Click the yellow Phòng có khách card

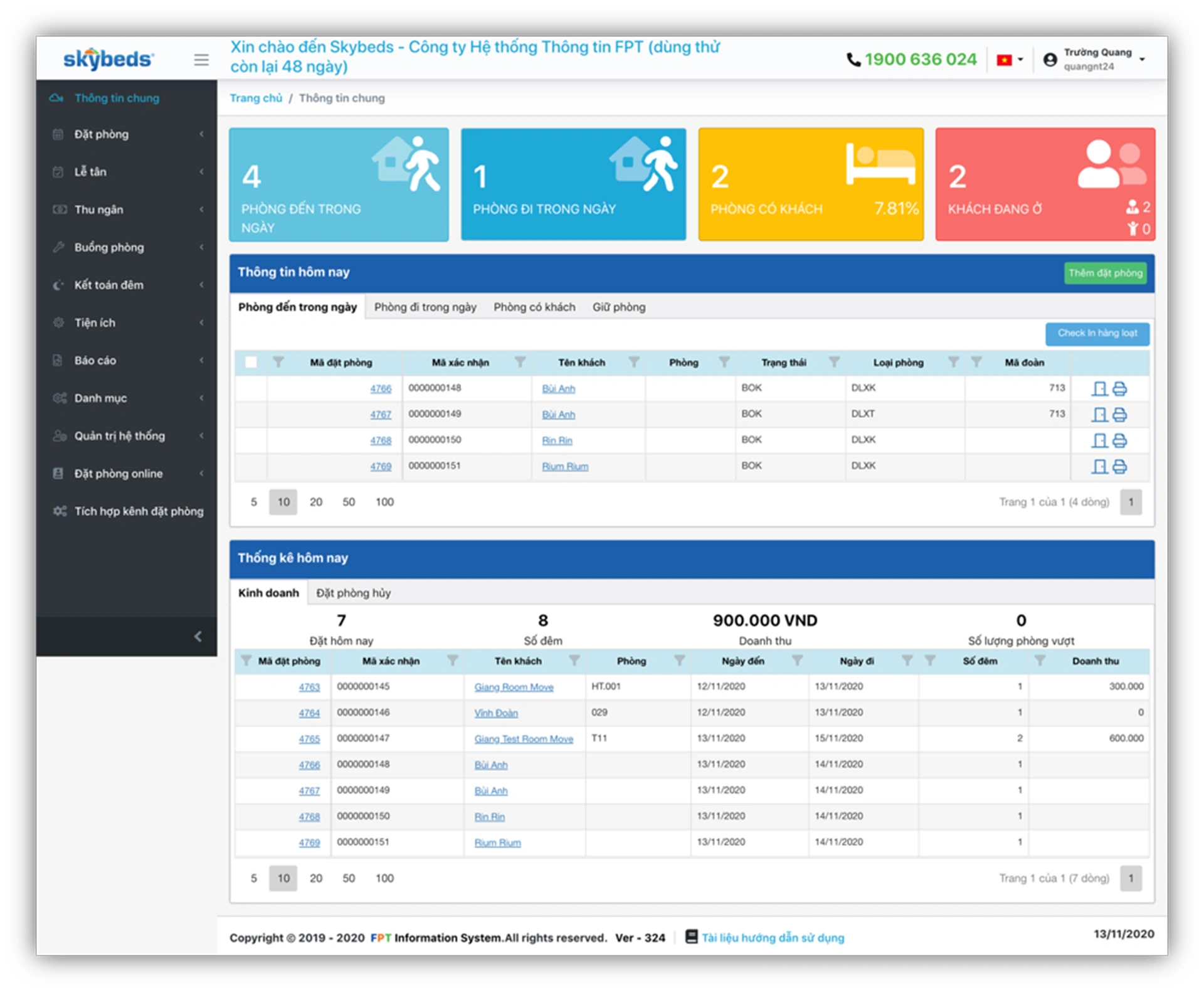tap(810, 184)
